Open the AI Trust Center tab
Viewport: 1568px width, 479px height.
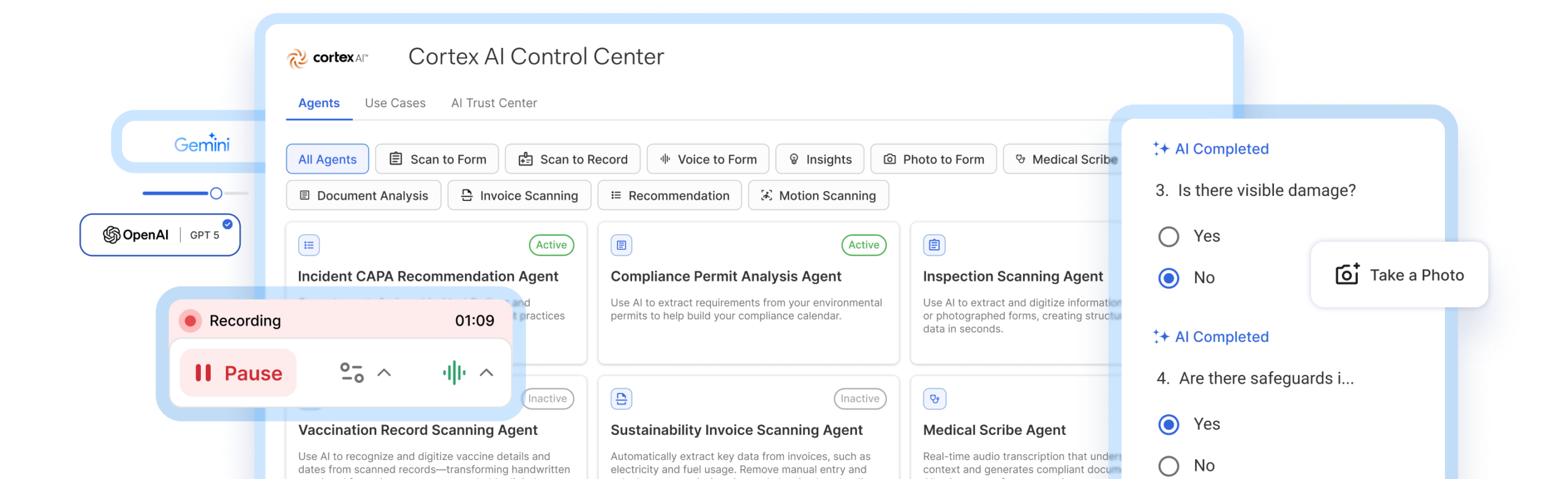pyautogui.click(x=494, y=104)
